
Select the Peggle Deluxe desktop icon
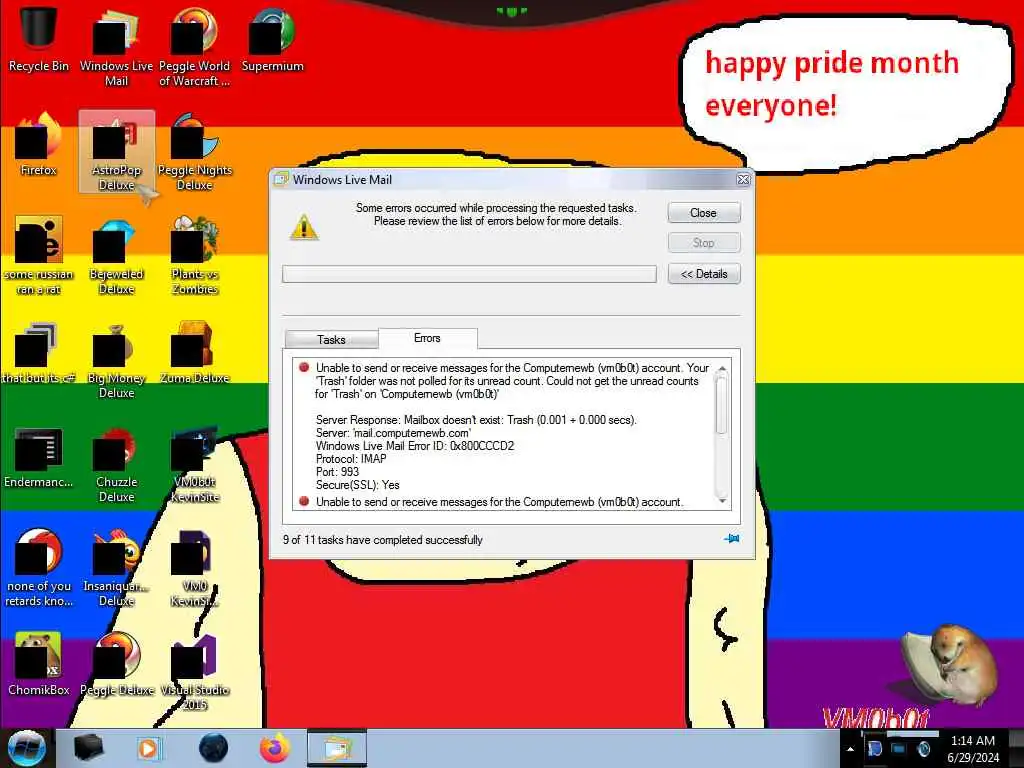[x=116, y=663]
